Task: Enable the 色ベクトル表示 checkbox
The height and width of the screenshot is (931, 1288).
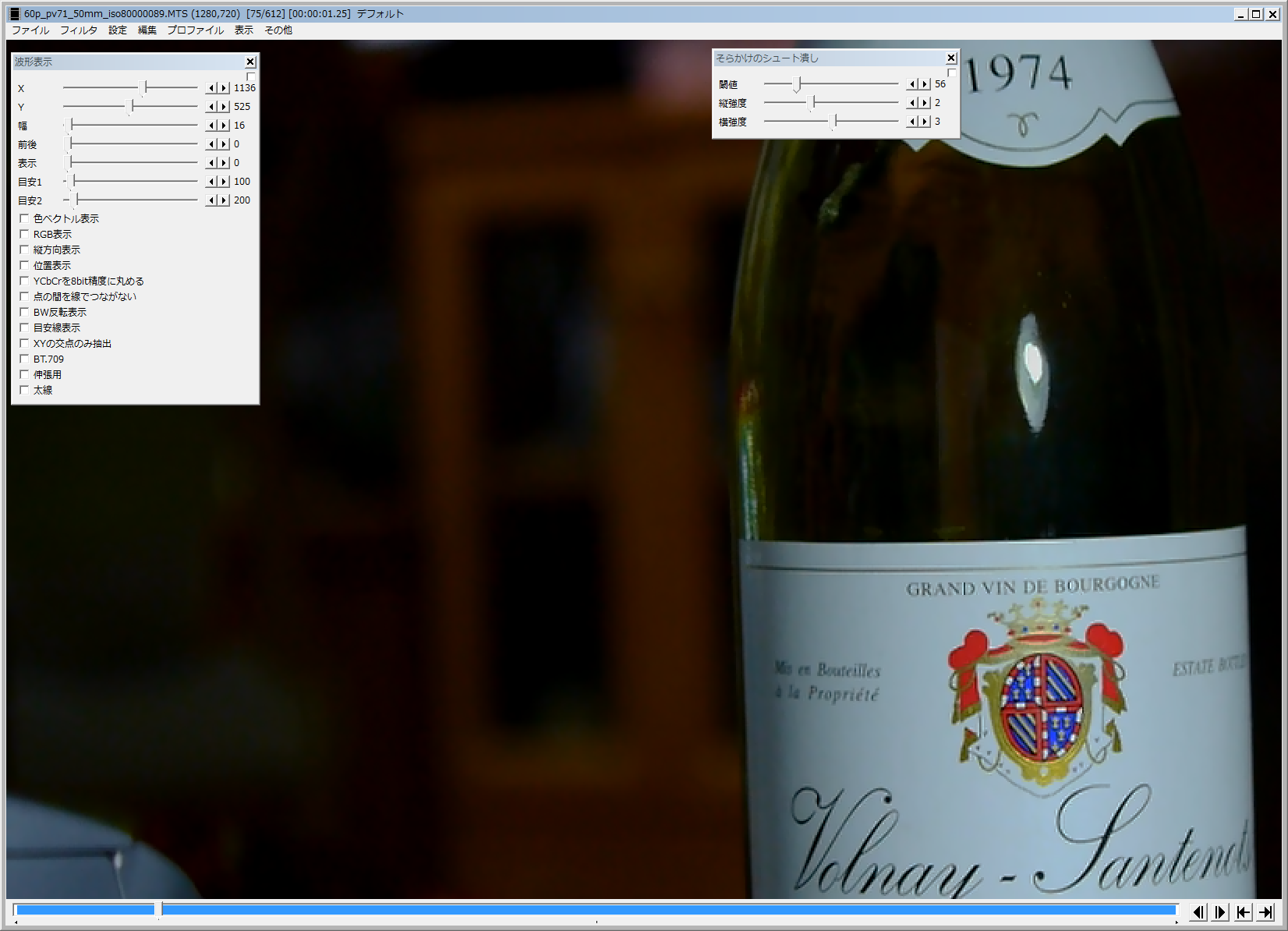Action: click(x=24, y=219)
